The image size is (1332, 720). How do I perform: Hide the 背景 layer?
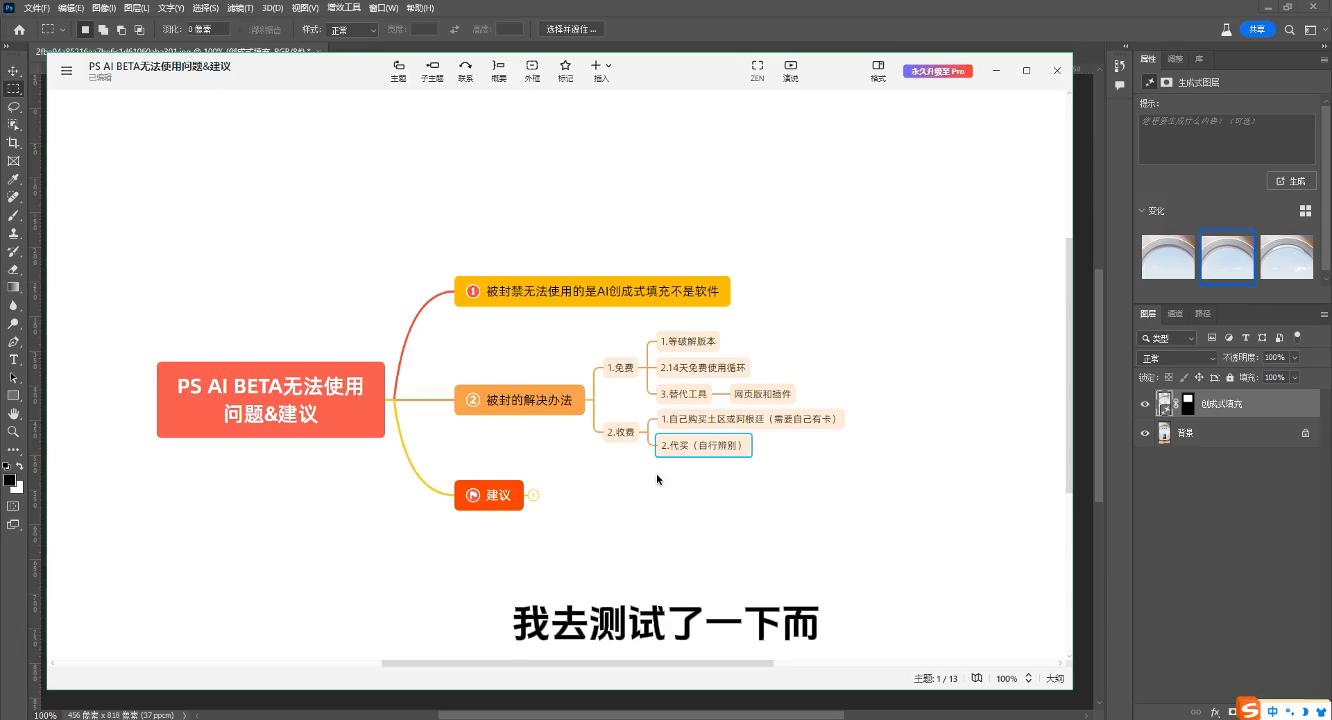pos(1146,433)
